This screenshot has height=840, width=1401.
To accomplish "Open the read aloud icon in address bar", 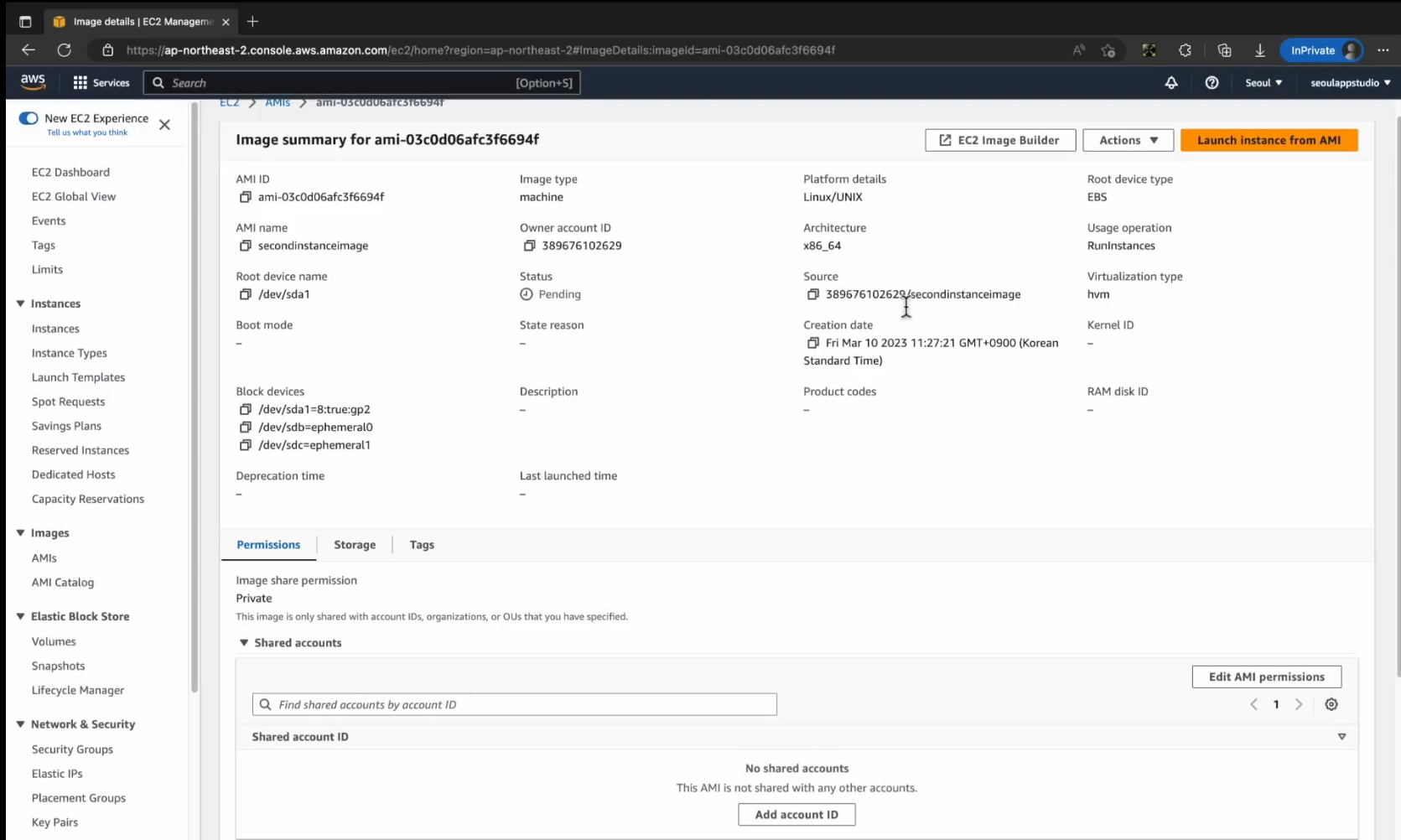I will click(x=1078, y=50).
